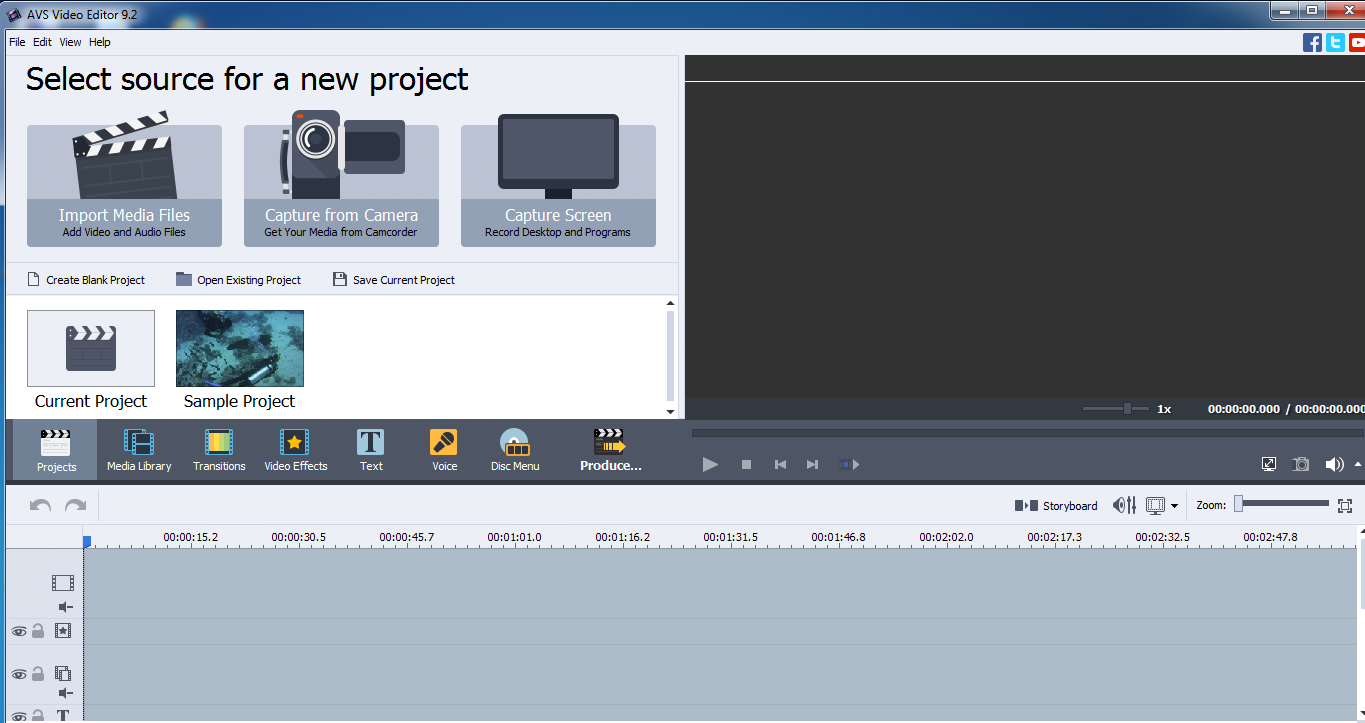This screenshot has height=723, width=1365.
Task: Open preview in full screen
Action: pyautogui.click(x=1269, y=464)
